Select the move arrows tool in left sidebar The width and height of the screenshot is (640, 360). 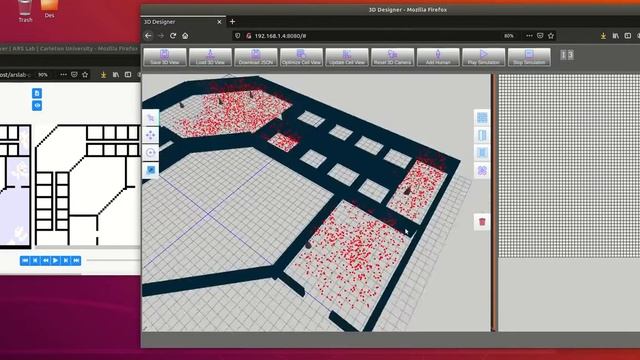coord(151,136)
